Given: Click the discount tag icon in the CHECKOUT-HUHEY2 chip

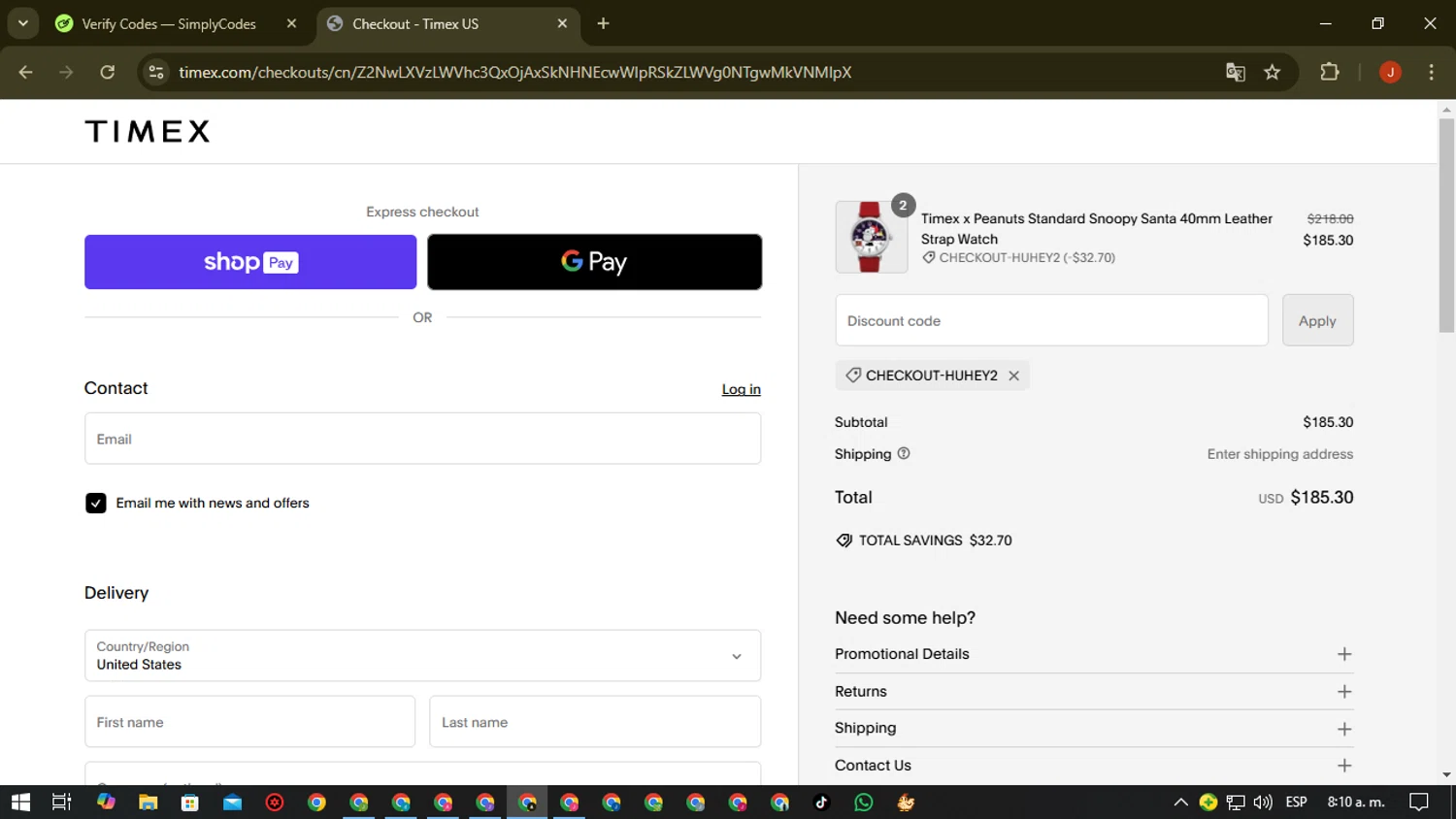Looking at the screenshot, I should click(853, 376).
